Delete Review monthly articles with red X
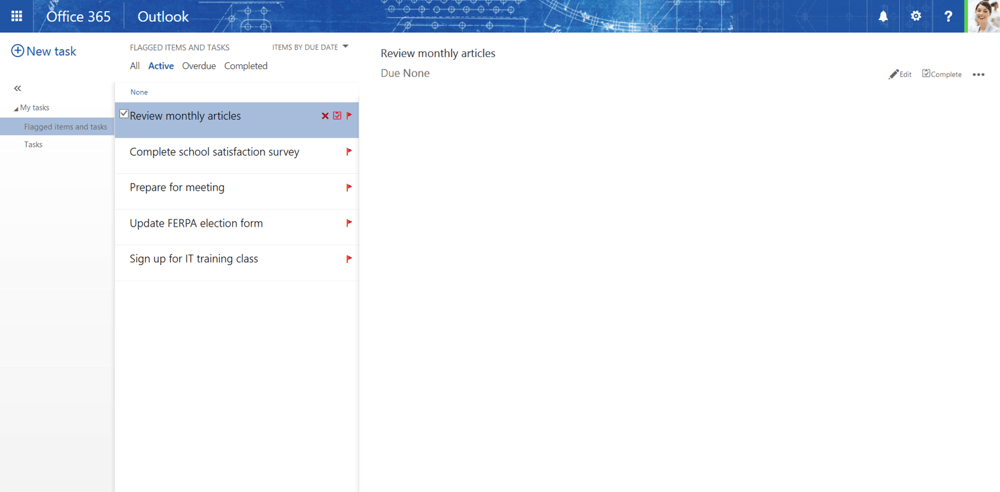This screenshot has height=492, width=1000. pyautogui.click(x=325, y=116)
